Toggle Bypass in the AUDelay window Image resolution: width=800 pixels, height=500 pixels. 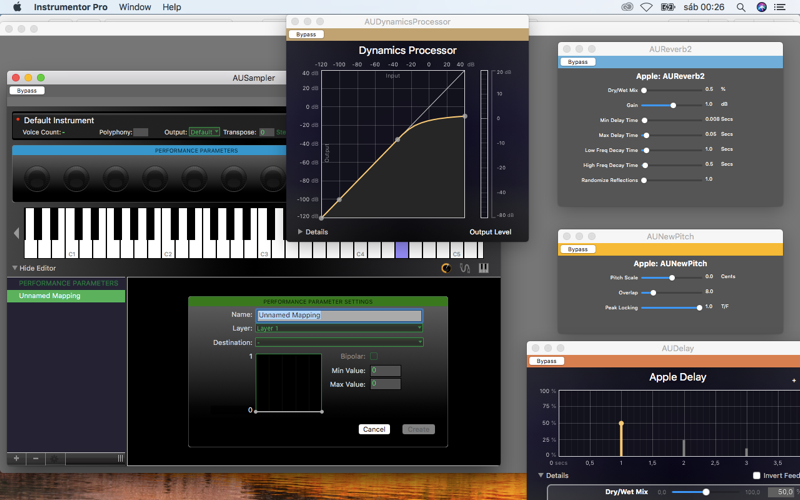point(546,361)
